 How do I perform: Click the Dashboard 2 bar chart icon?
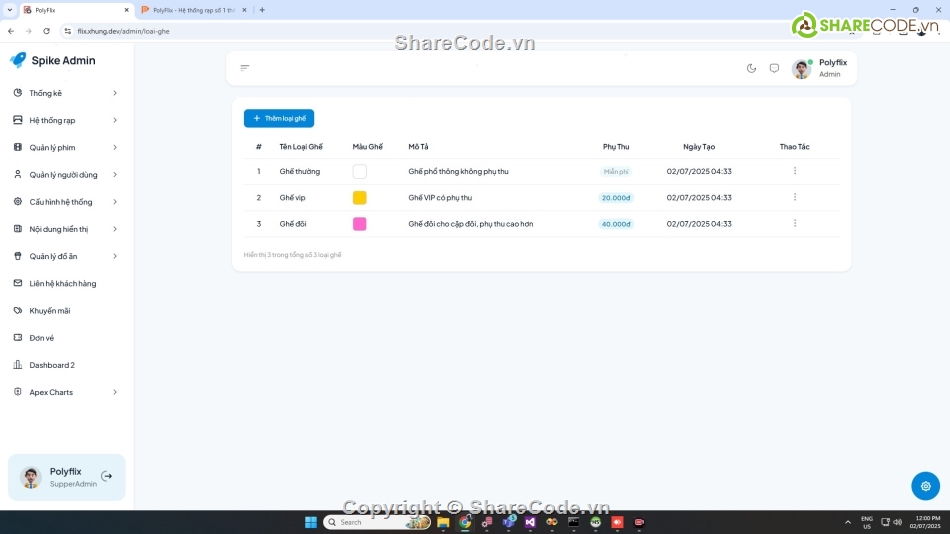[18, 365]
